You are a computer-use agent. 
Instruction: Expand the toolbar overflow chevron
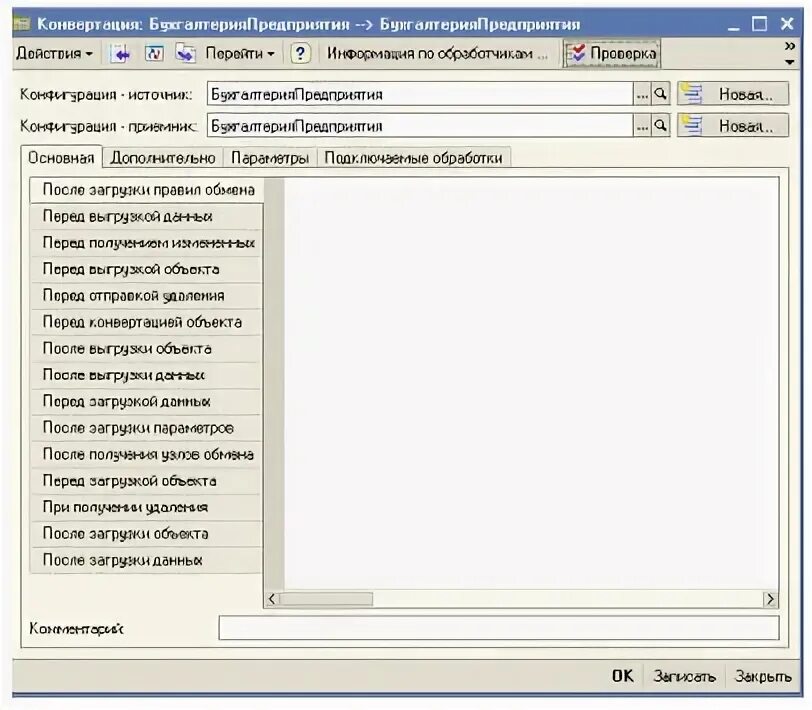point(790,46)
